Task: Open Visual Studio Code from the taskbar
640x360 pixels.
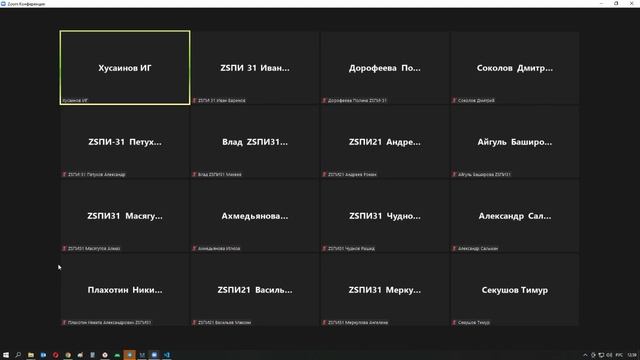Action: coord(167,355)
